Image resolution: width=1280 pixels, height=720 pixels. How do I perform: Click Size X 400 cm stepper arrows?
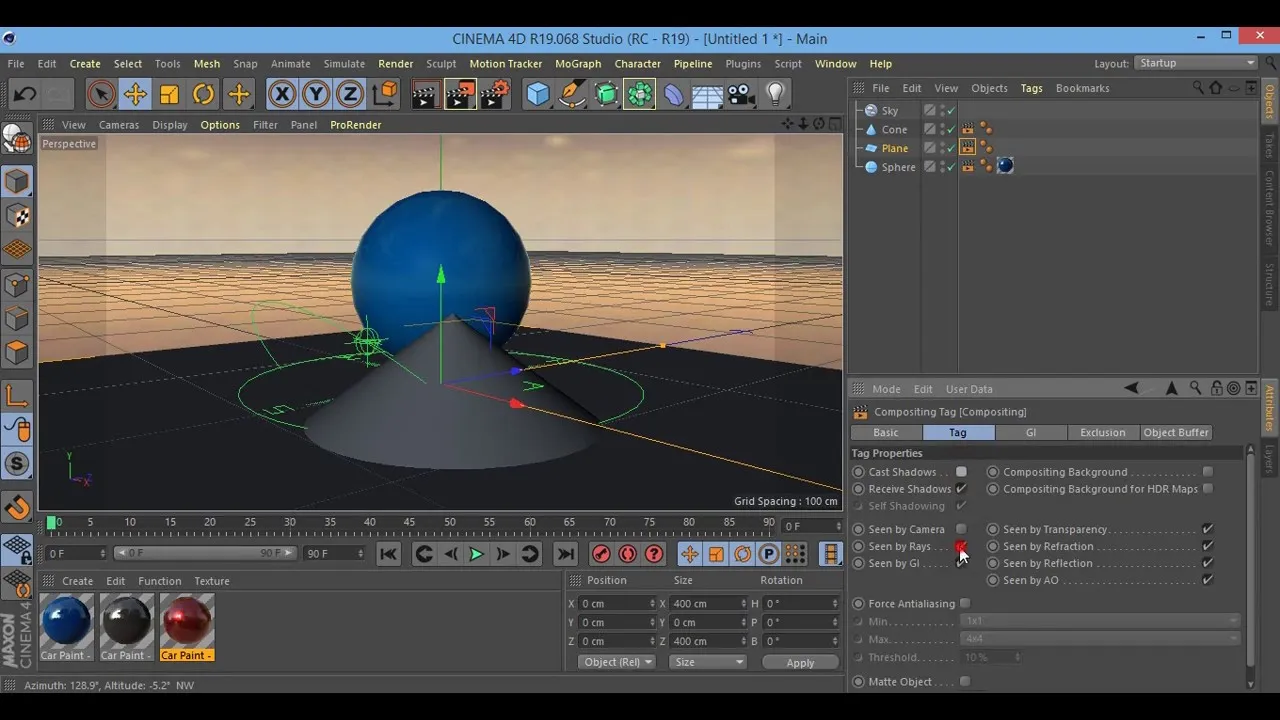tap(744, 604)
